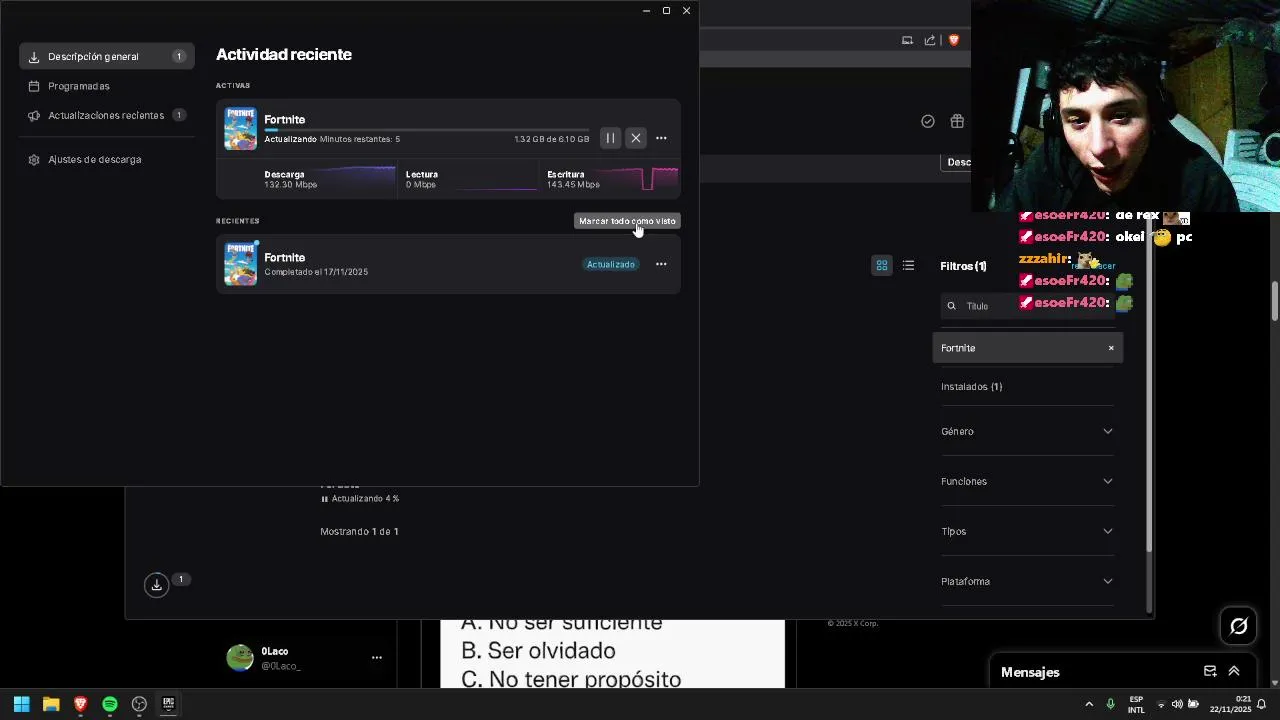Open the new message icon in Mensajes

pyautogui.click(x=1210, y=671)
